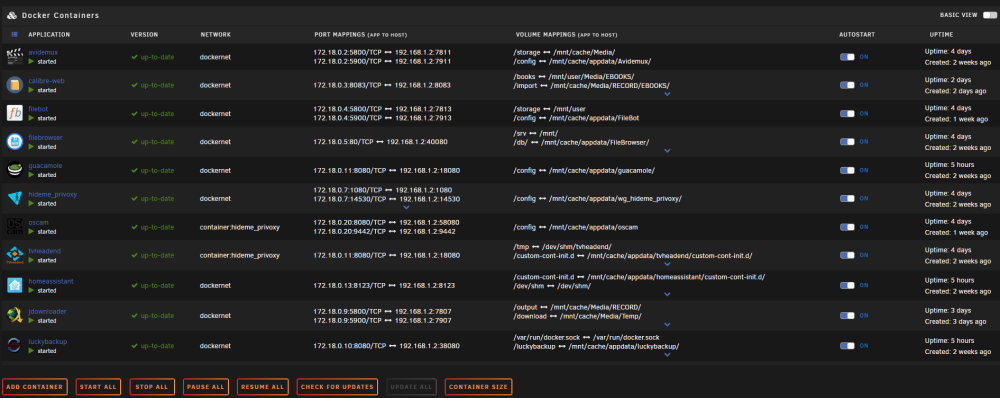Click the jdownloader icon
1000x398 pixels.
[14, 315]
